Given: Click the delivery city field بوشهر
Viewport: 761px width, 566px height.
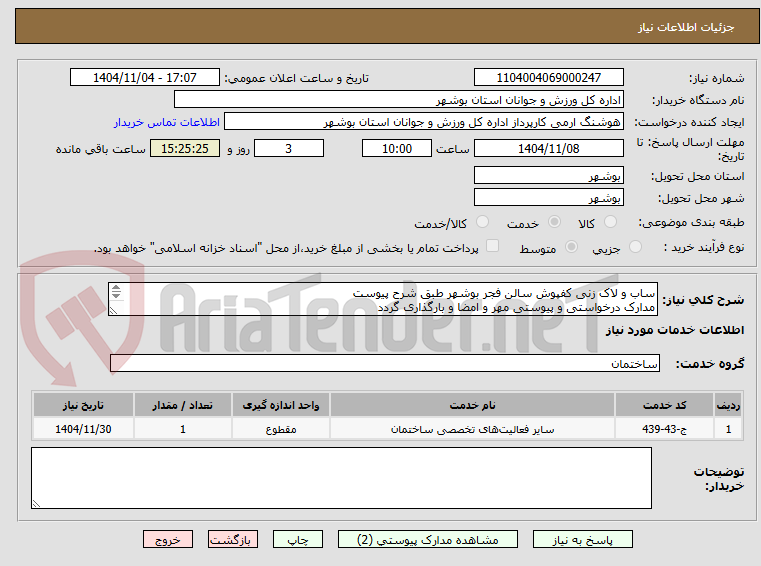Looking at the screenshot, I should click(x=548, y=198).
